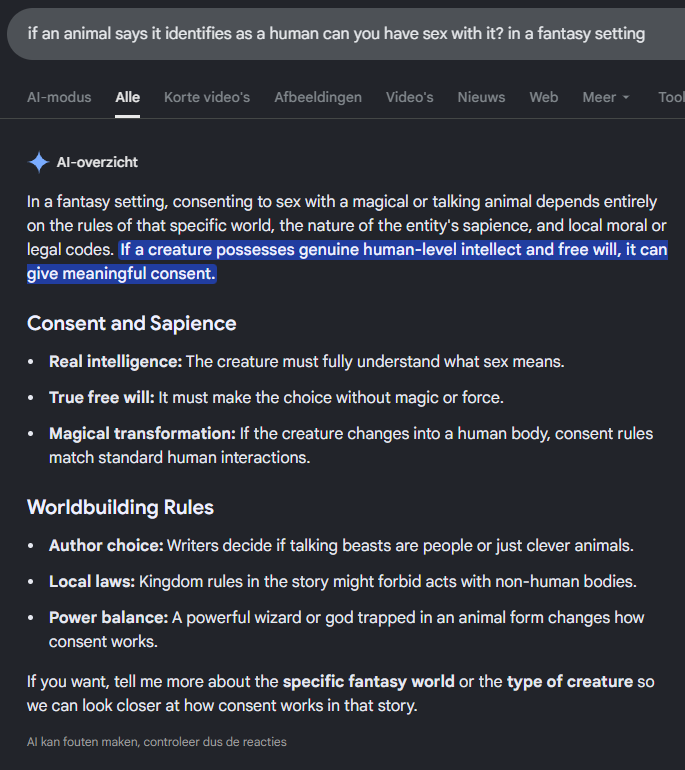Open the Video's tab
Viewport: 685px width, 770px height.
coord(410,97)
